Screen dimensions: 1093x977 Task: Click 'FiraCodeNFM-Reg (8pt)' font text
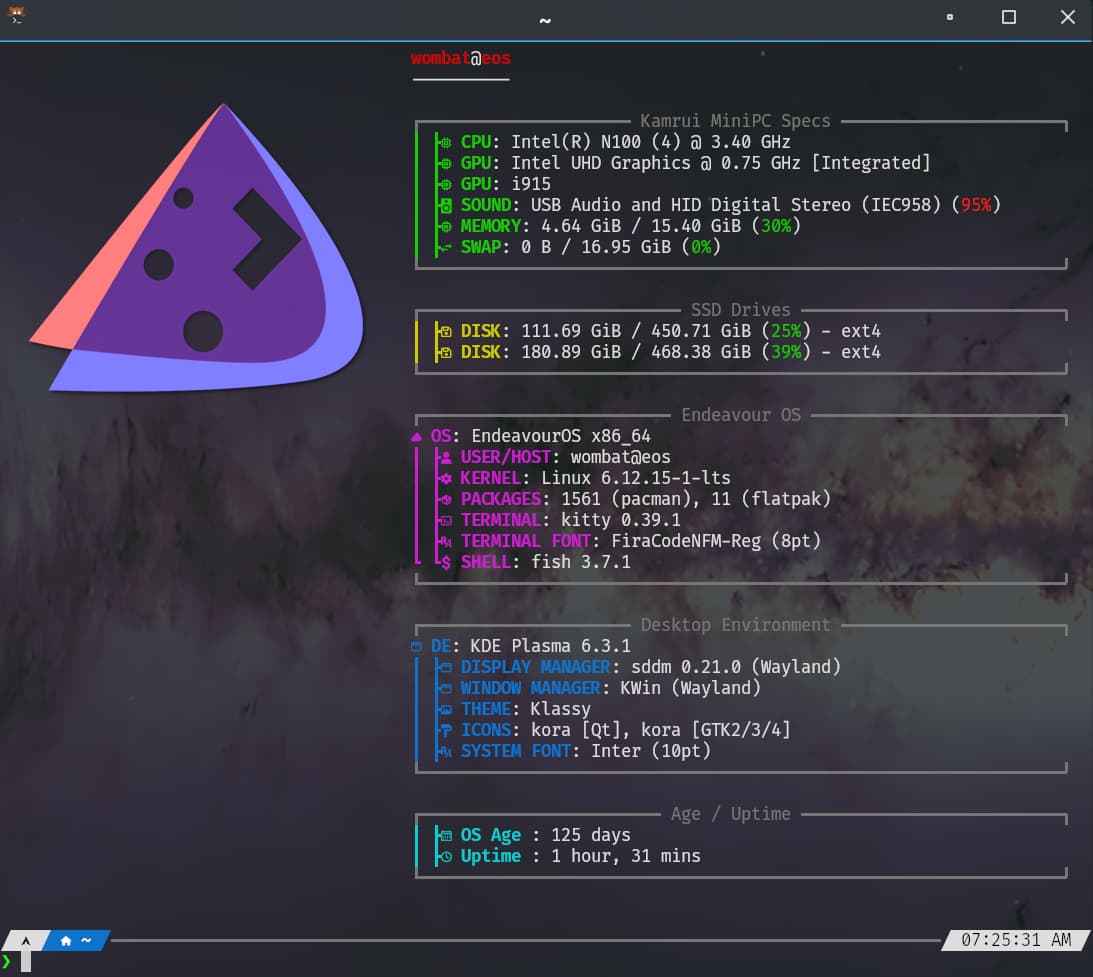tap(716, 541)
